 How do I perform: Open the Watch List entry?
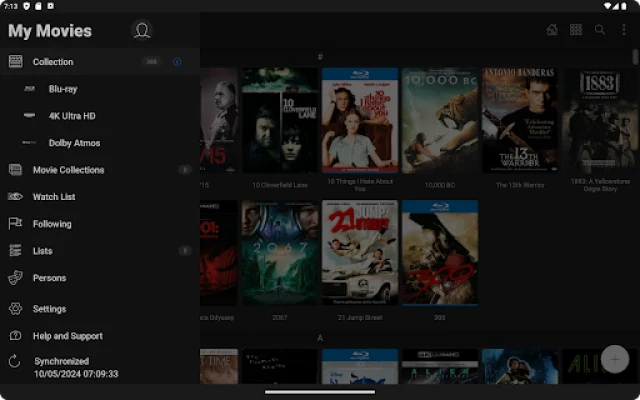click(100, 197)
